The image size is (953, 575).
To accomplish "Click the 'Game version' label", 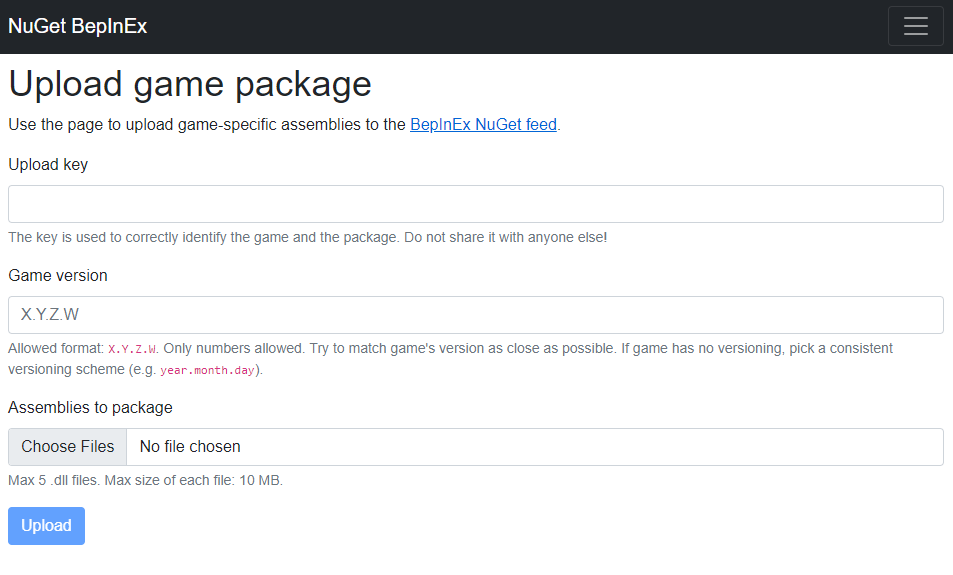I will click(x=58, y=275).
